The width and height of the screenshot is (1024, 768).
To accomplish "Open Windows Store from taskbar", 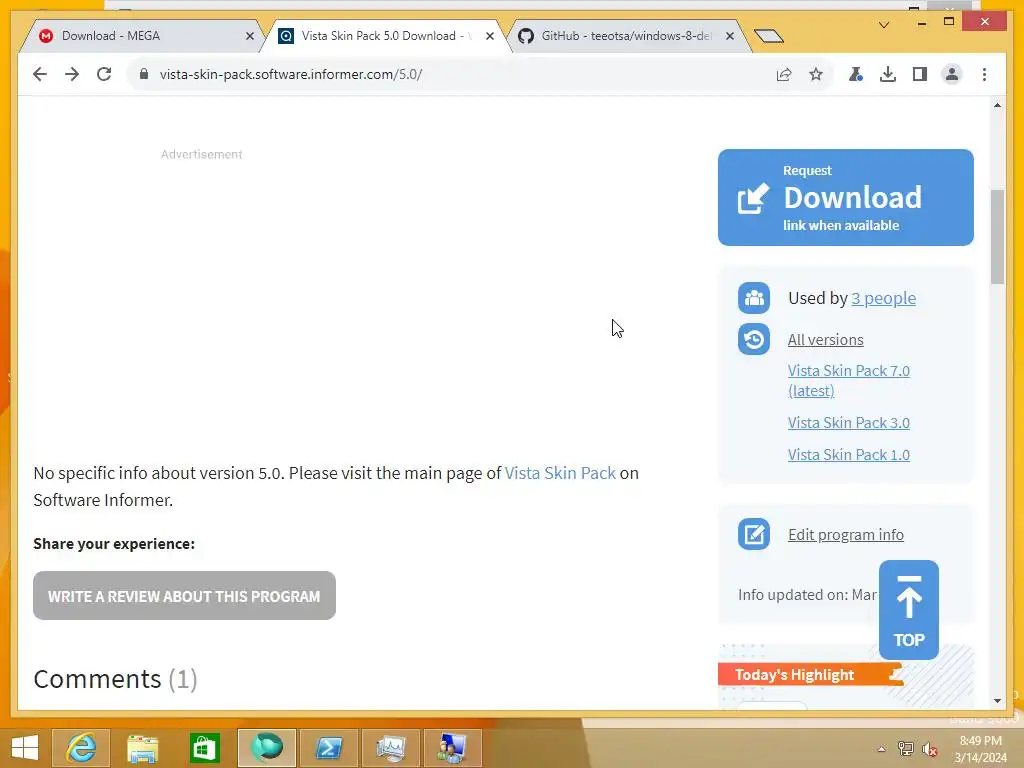I will [204, 748].
